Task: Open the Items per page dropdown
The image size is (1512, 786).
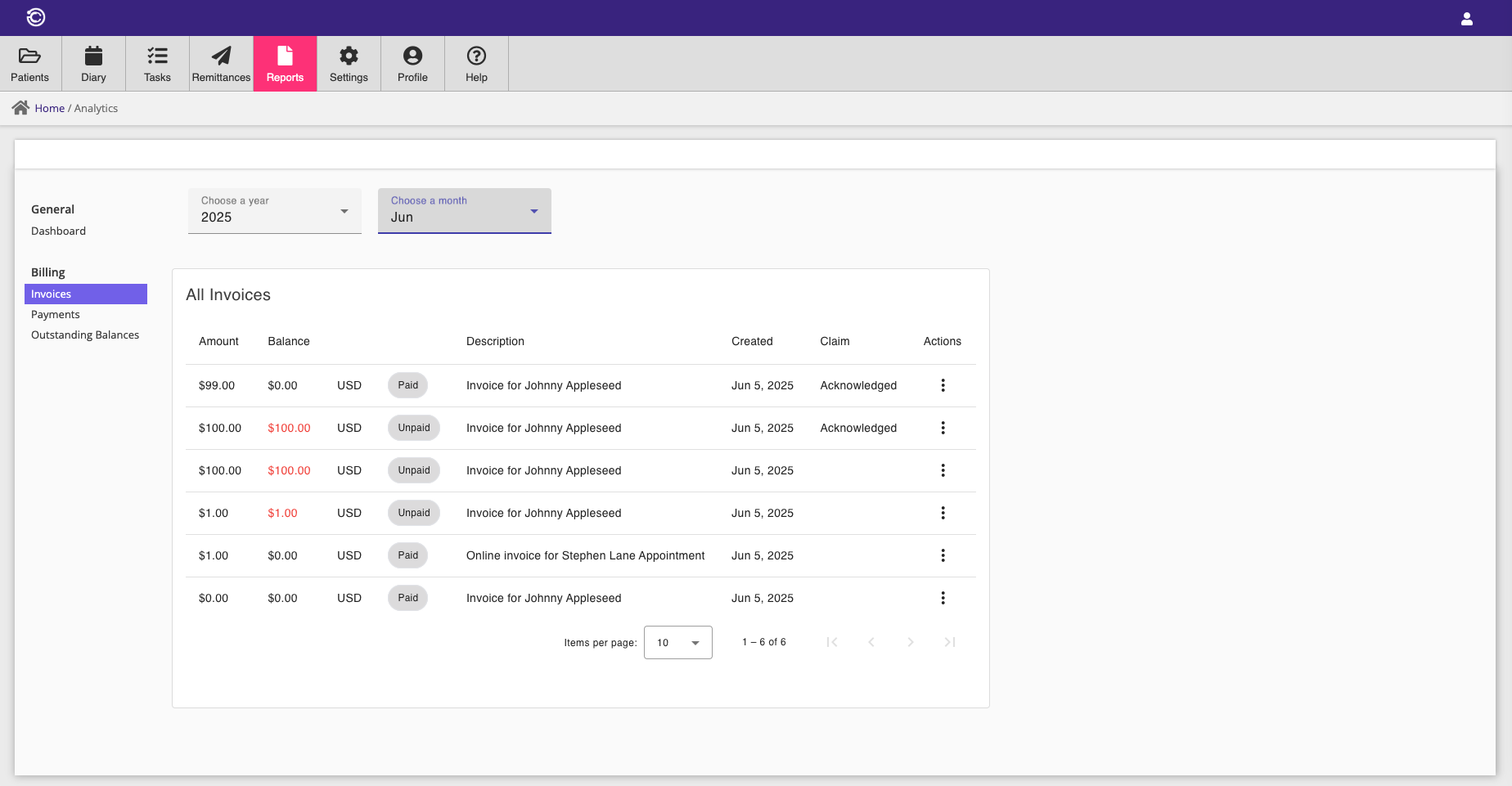Action: tap(677, 642)
